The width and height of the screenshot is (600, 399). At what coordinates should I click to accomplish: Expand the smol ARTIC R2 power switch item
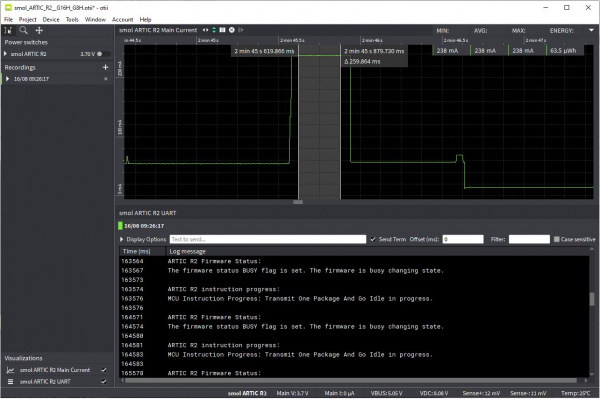point(6,54)
